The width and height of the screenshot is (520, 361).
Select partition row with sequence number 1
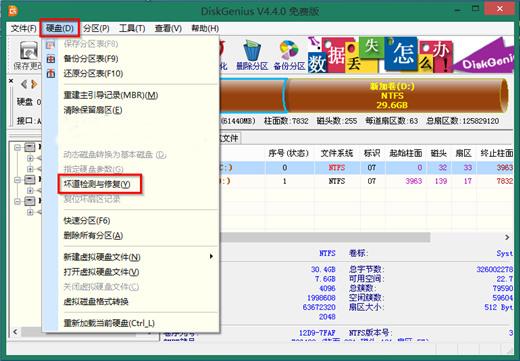(x=367, y=181)
